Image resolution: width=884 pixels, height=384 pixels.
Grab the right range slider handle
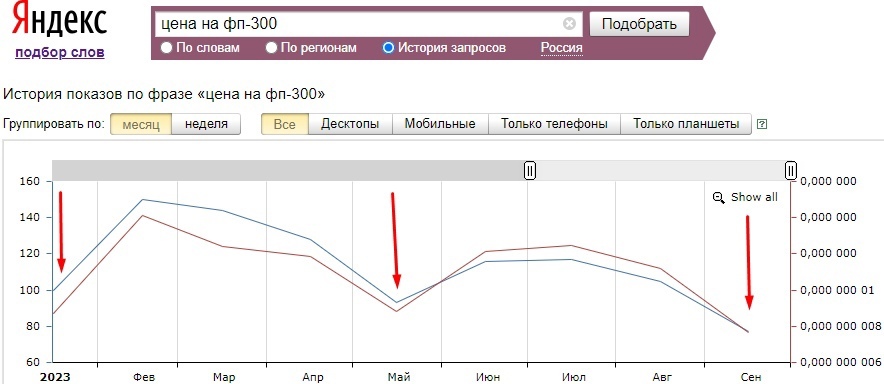click(x=791, y=170)
